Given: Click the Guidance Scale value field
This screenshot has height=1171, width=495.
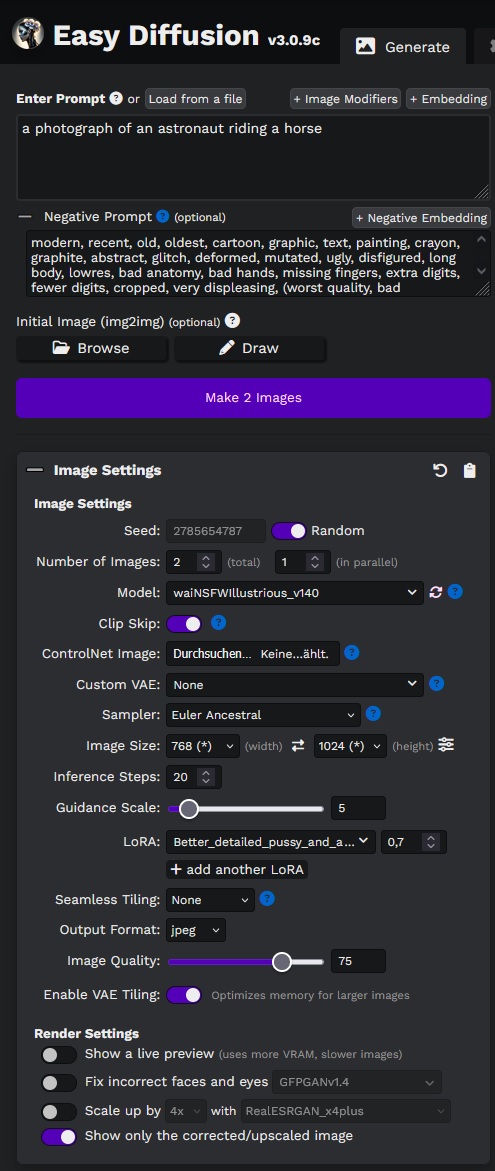Looking at the screenshot, I should click(358, 808).
